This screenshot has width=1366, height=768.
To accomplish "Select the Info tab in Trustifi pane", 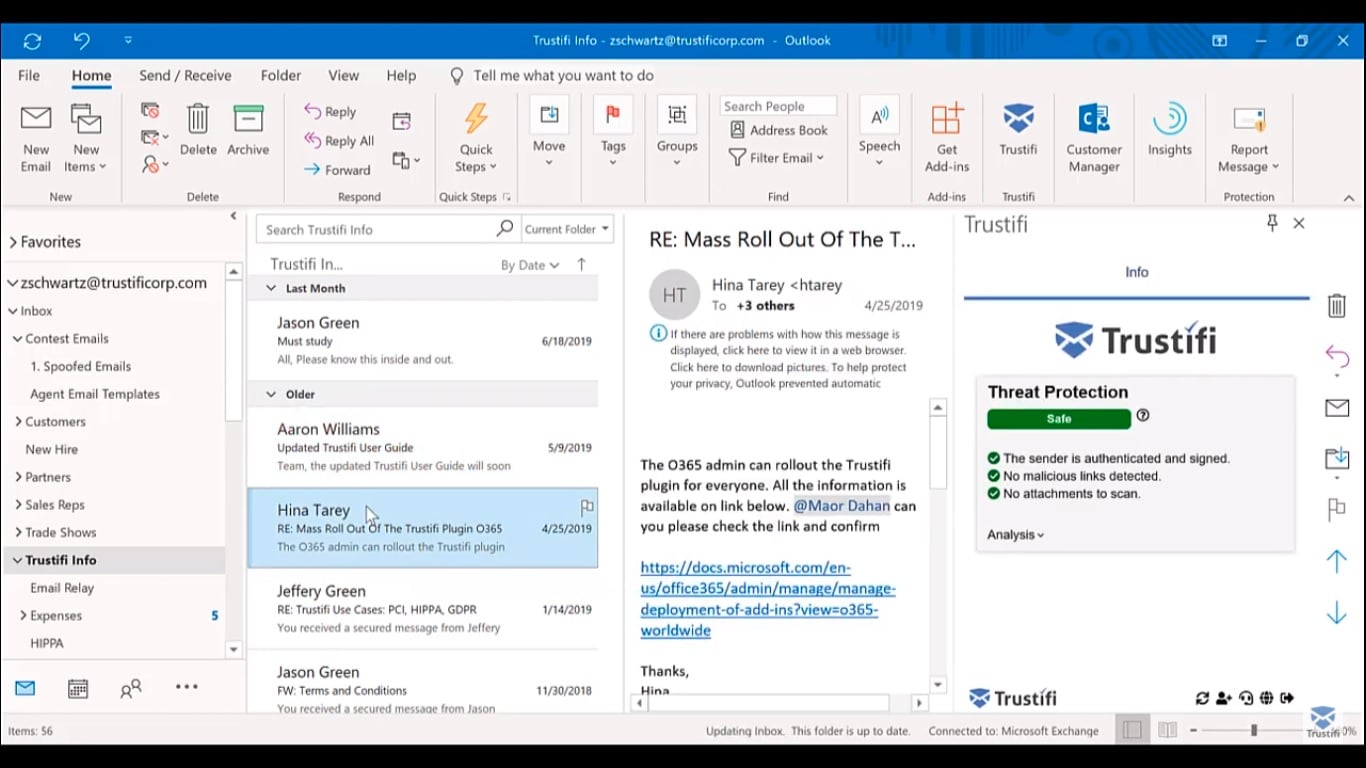I will [x=1137, y=272].
